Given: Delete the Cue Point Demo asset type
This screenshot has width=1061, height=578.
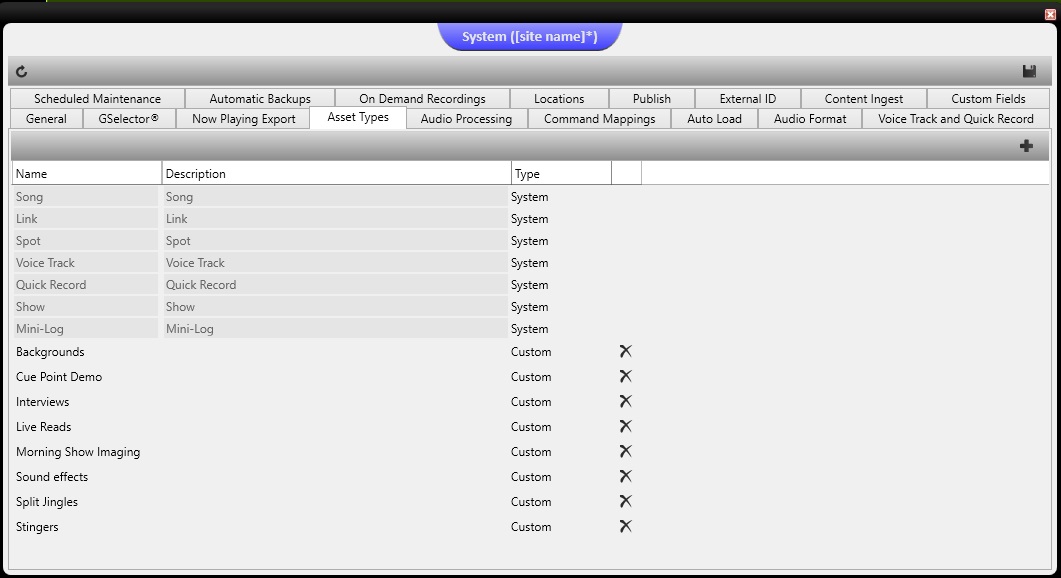Looking at the screenshot, I should click(x=625, y=377).
